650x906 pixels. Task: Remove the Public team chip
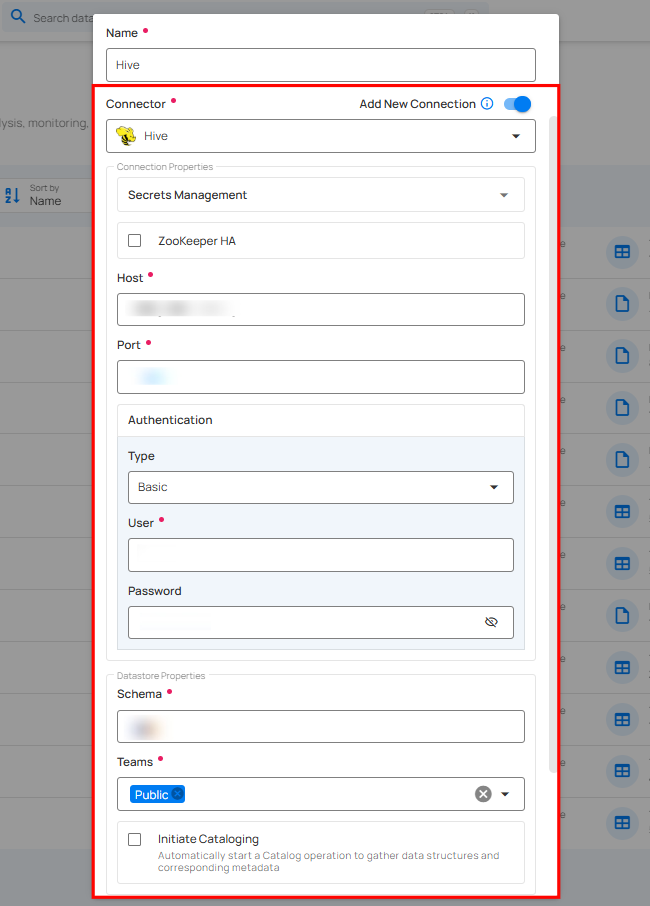tap(178, 794)
